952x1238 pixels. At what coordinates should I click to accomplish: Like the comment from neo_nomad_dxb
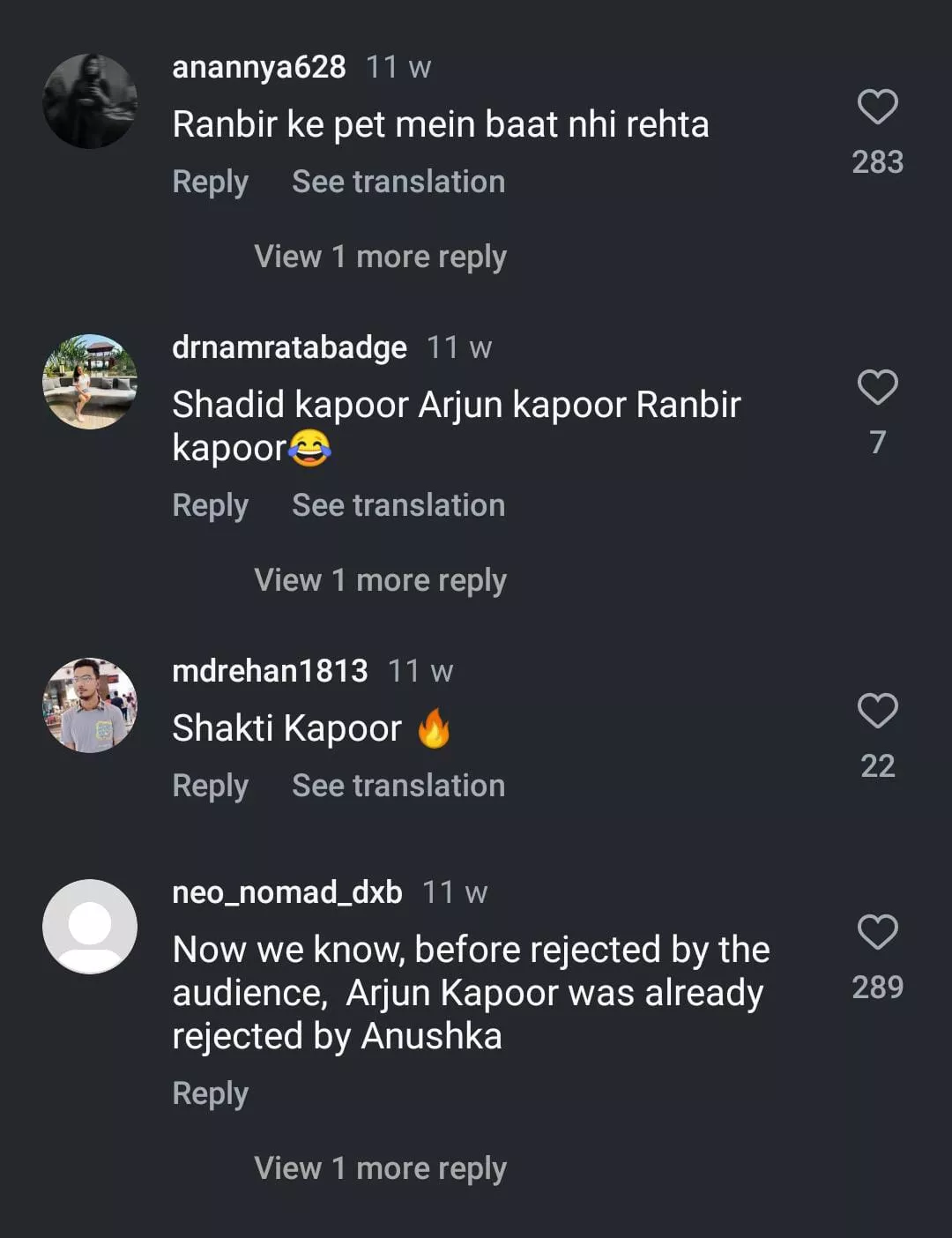(x=877, y=932)
